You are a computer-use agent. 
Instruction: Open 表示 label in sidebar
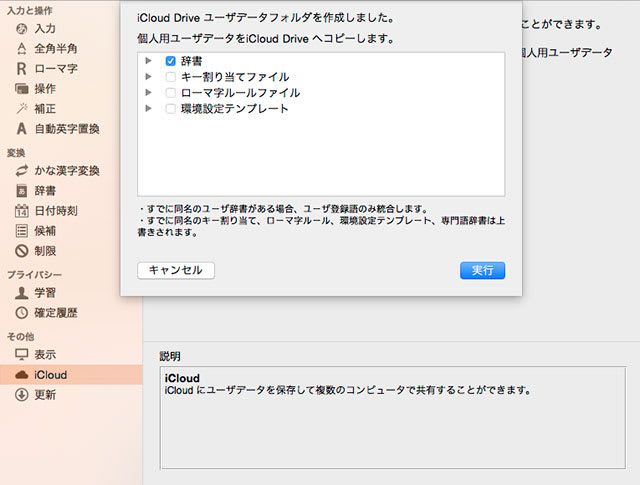(x=45, y=354)
